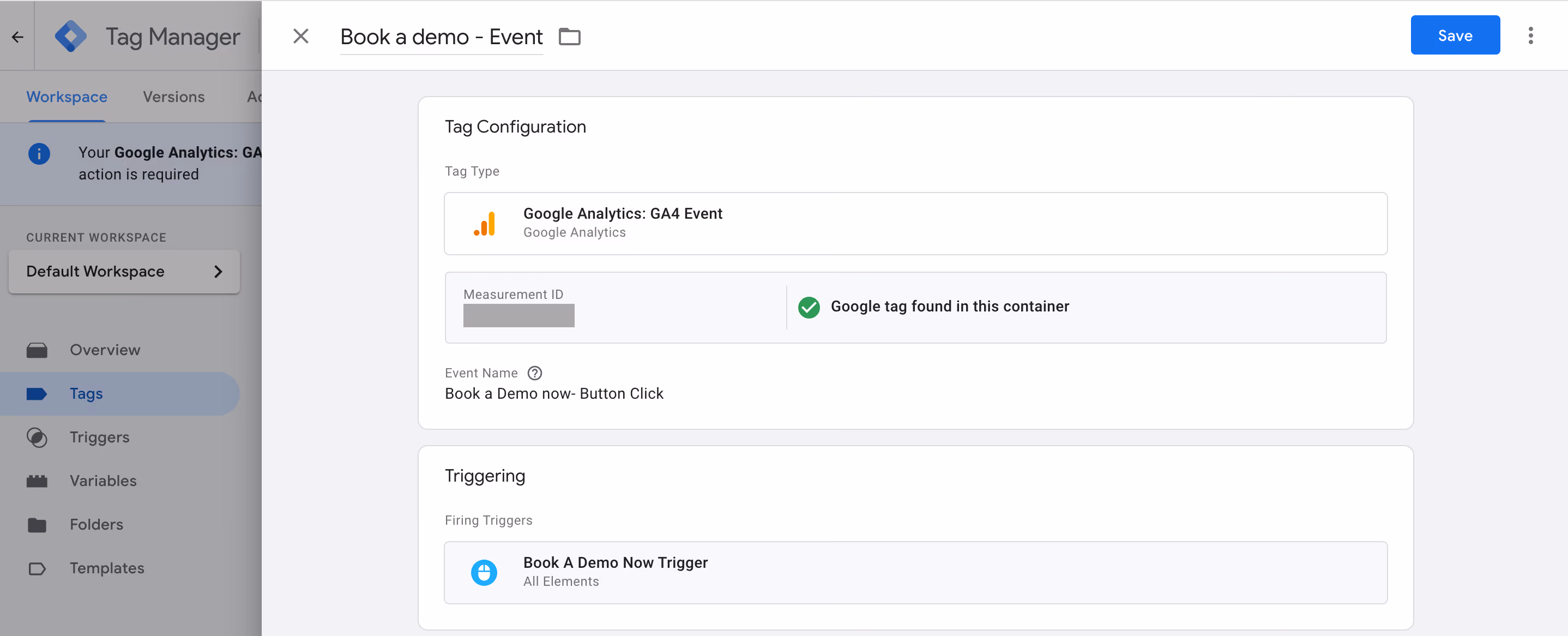Click Google tag found in this container
Screen dimensions: 1568x636
click(x=950, y=307)
